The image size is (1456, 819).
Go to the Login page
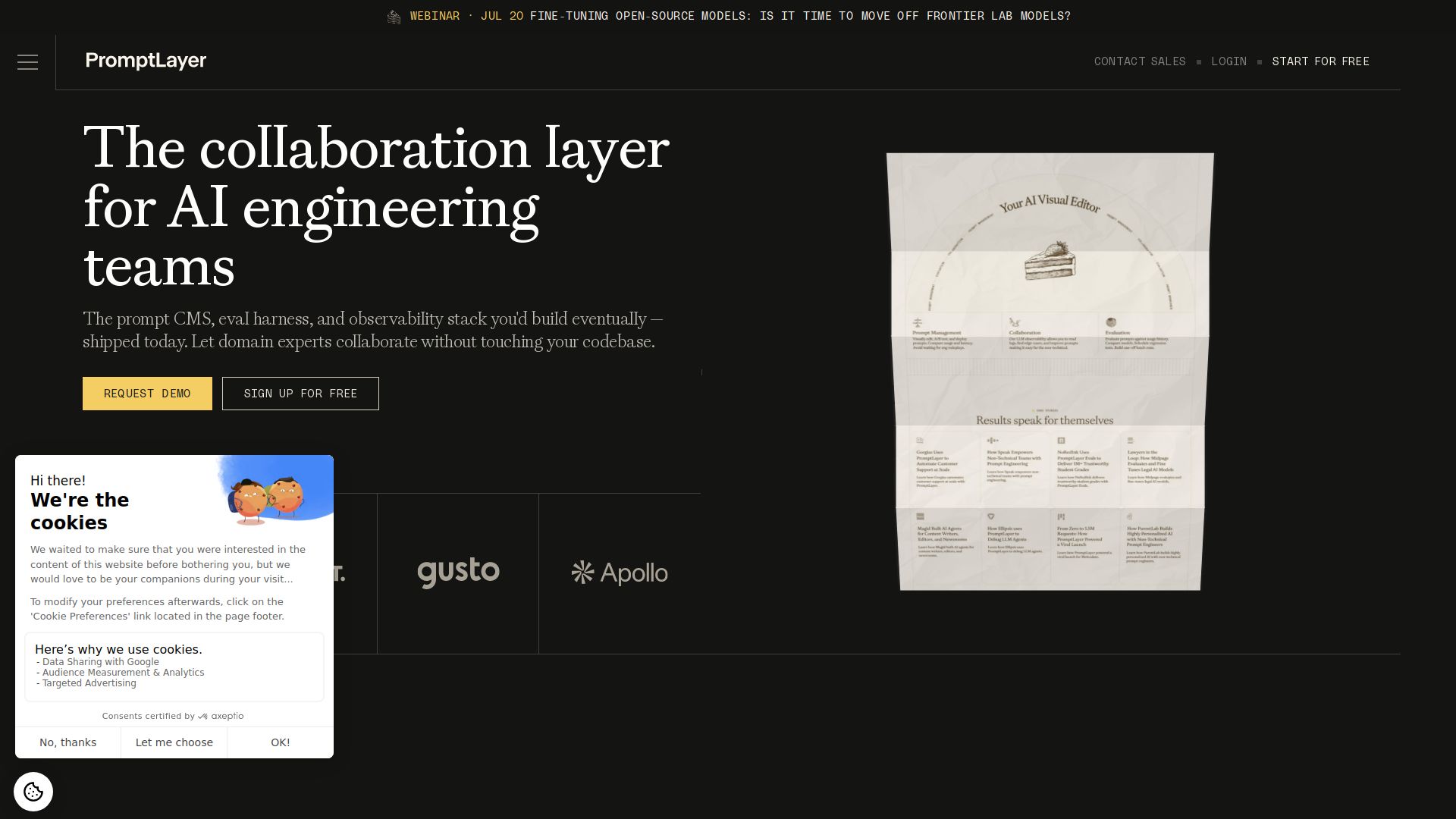coord(1228,61)
